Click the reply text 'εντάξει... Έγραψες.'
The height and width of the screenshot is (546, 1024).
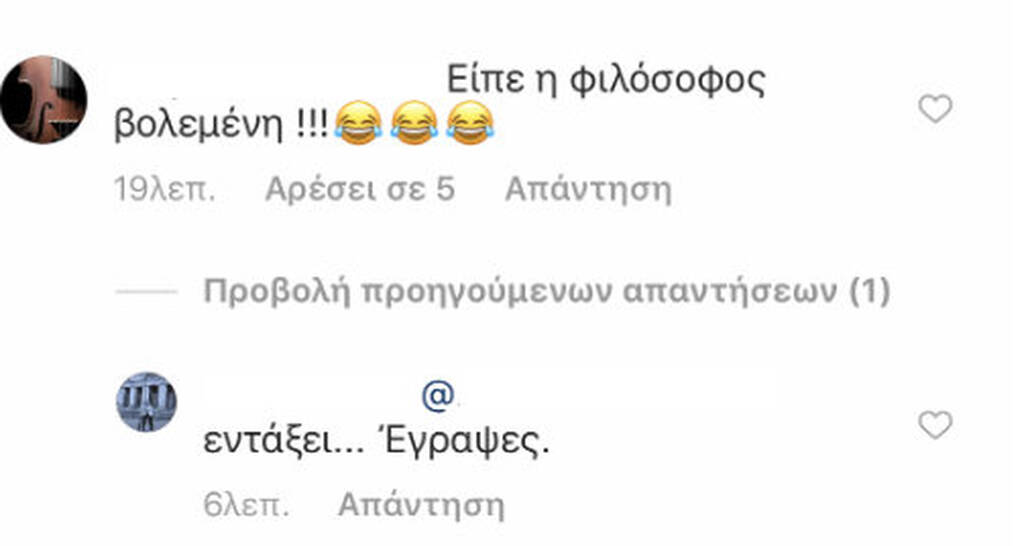376,442
